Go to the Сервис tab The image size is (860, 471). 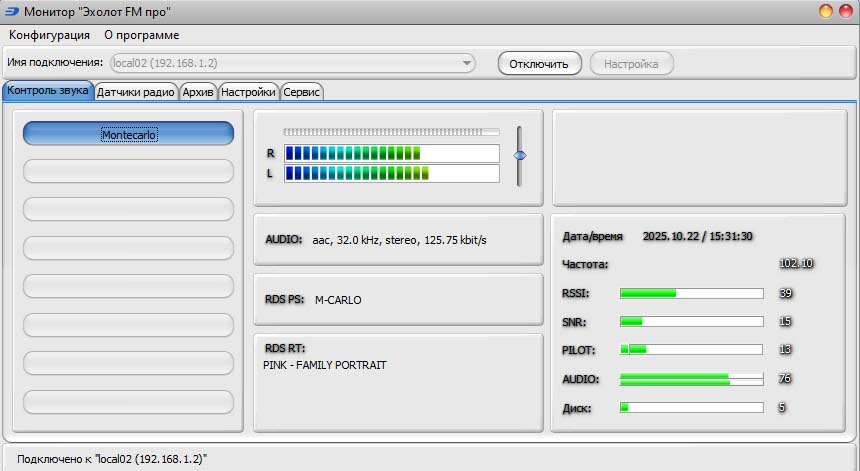click(302, 92)
